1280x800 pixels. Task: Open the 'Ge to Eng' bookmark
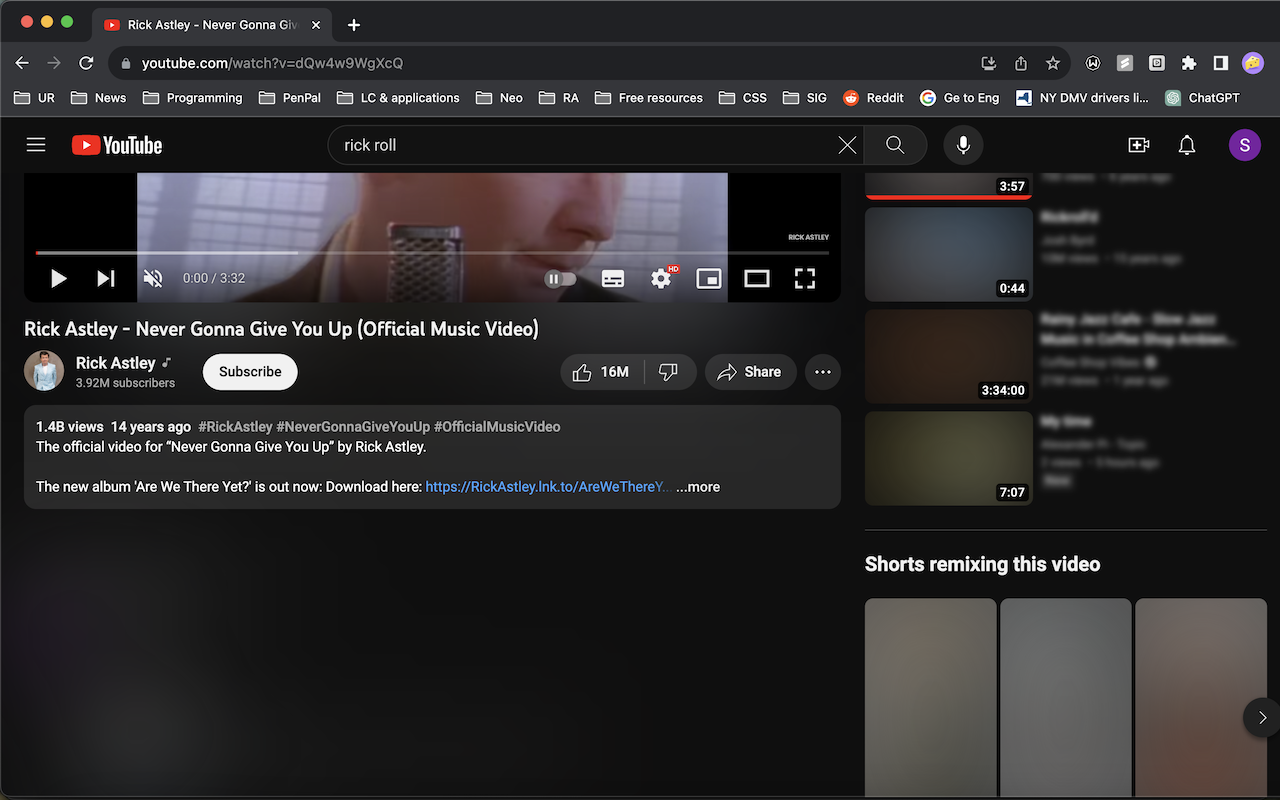tap(959, 98)
